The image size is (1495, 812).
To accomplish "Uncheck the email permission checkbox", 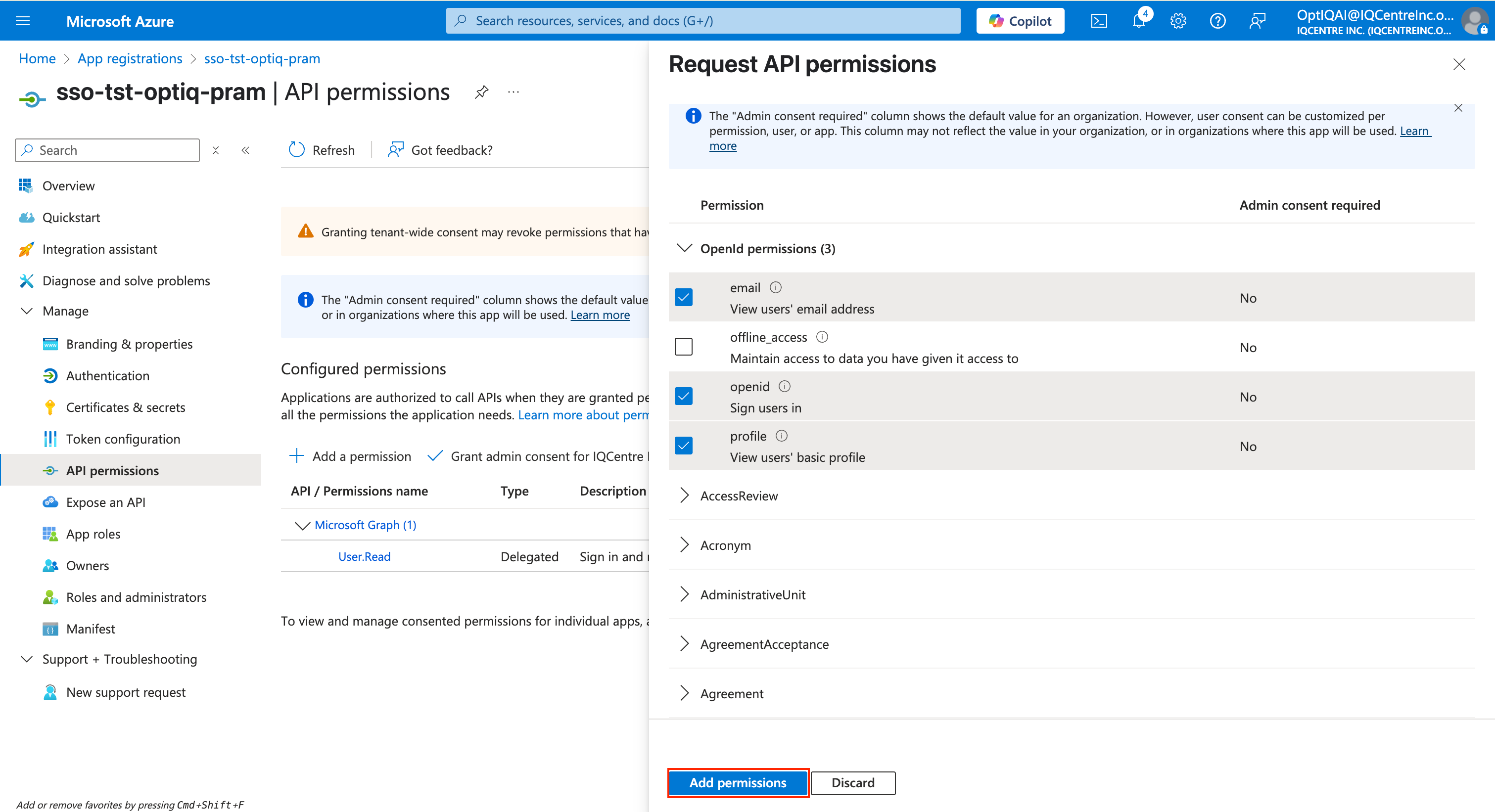I will 684,298.
